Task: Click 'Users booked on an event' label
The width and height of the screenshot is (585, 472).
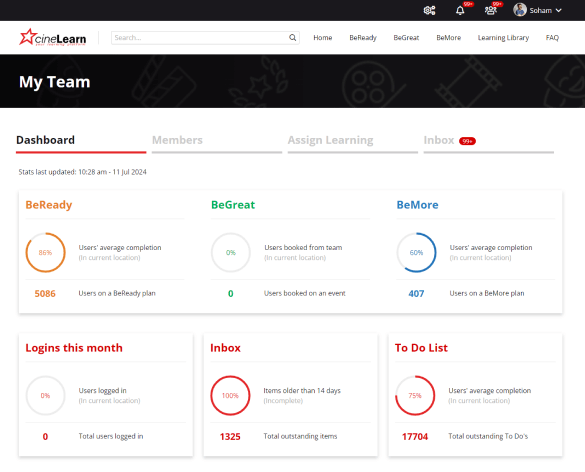Action: pyautogui.click(x=304, y=293)
